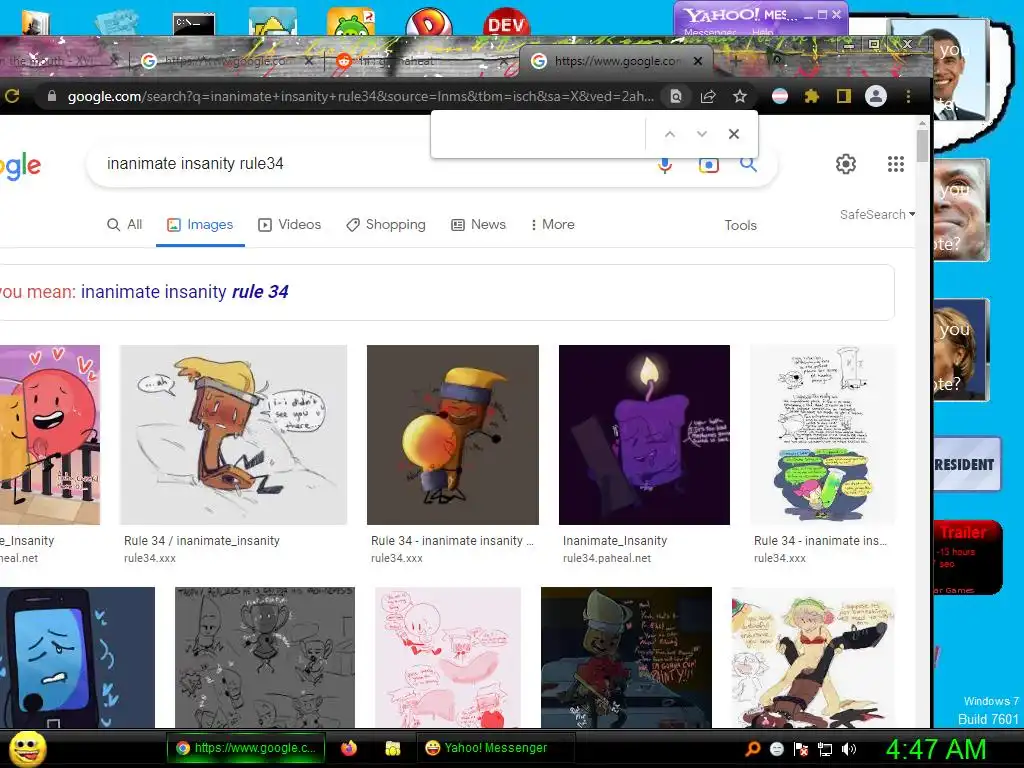1024x768 pixels.
Task: Click the page vertical scrollbar thumb
Action: (922, 145)
